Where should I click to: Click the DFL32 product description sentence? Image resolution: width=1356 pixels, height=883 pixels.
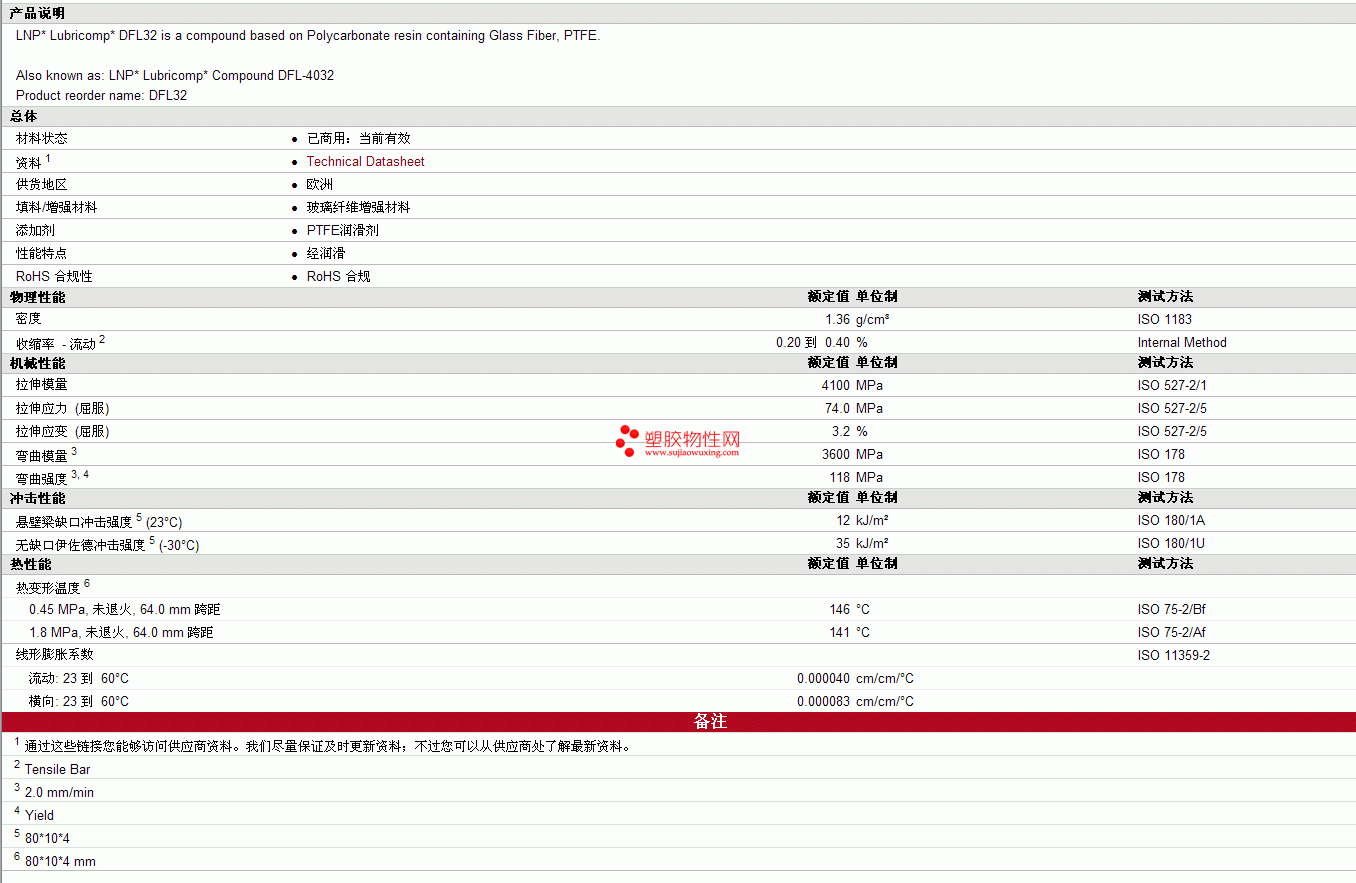coord(308,35)
